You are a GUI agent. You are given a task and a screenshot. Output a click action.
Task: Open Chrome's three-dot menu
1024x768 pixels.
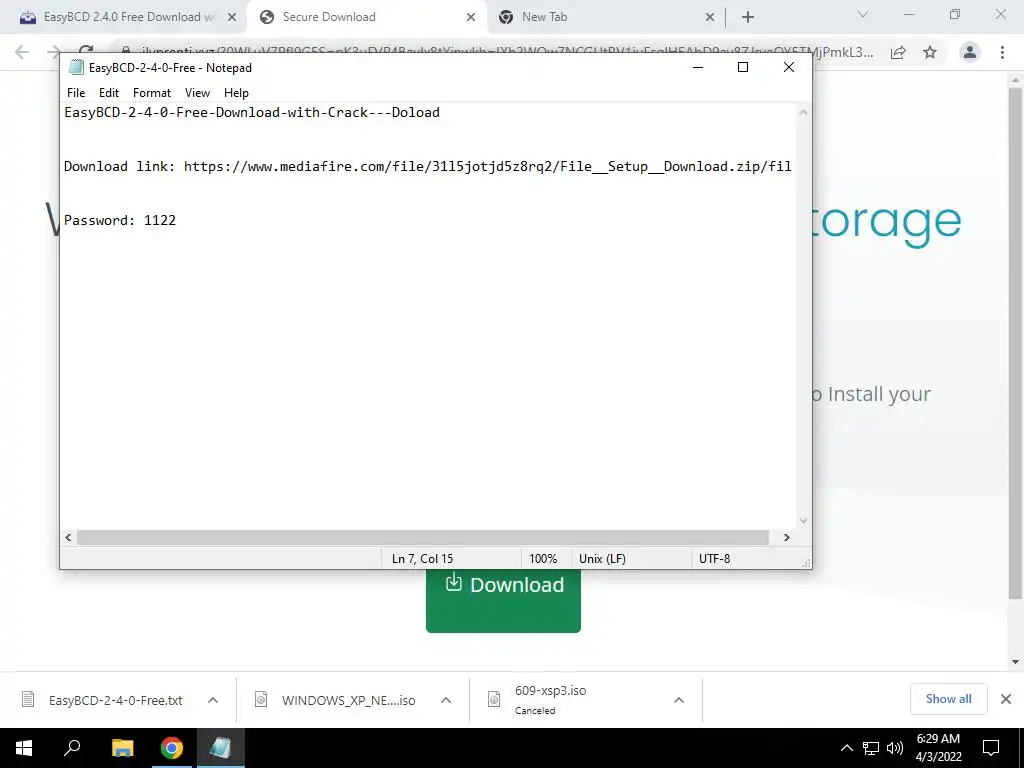[x=1002, y=52]
